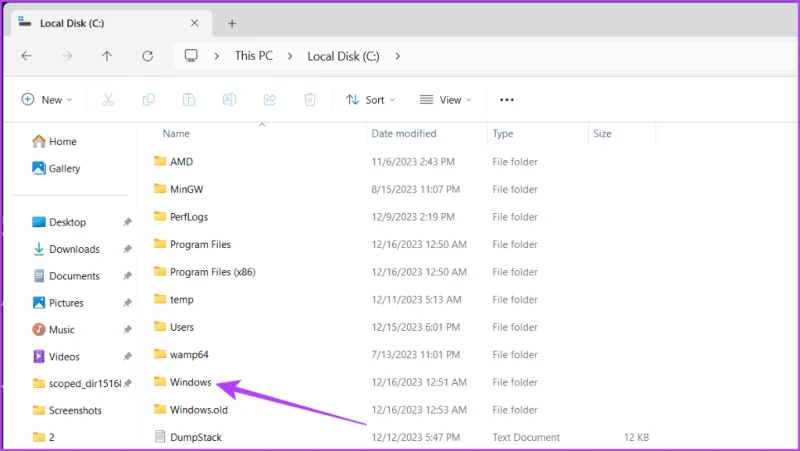
Task: Click the 7/13/2023 11:01 PM date cell
Action: click(x=415, y=355)
